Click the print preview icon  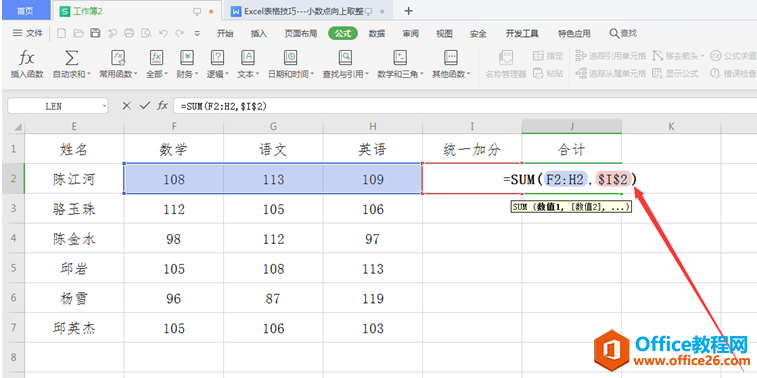click(x=146, y=33)
